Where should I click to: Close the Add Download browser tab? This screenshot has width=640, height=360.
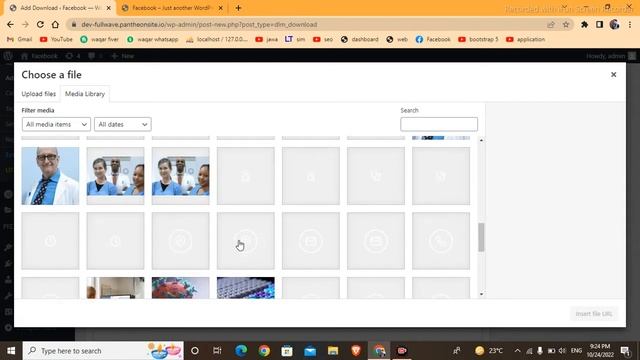pyautogui.click(x=109, y=8)
